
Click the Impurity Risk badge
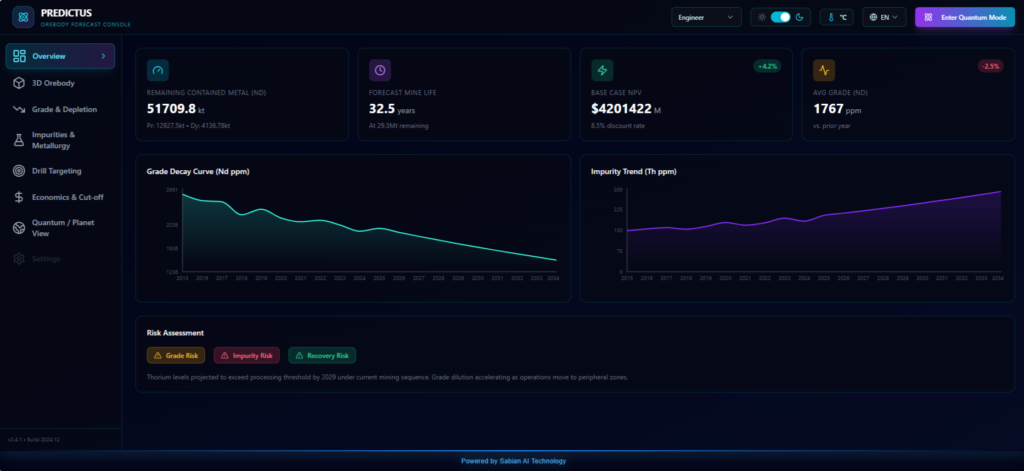[x=245, y=355]
